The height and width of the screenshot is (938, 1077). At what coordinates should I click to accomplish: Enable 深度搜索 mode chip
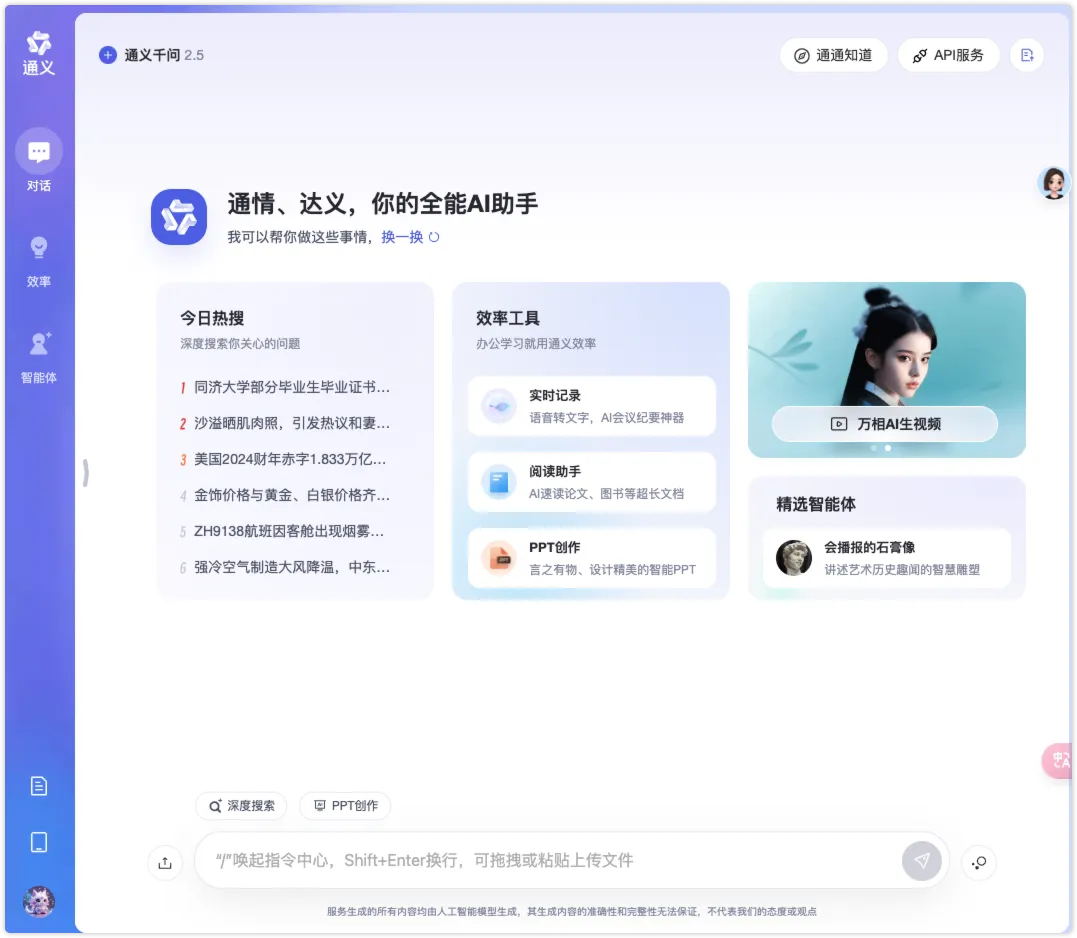click(x=242, y=805)
